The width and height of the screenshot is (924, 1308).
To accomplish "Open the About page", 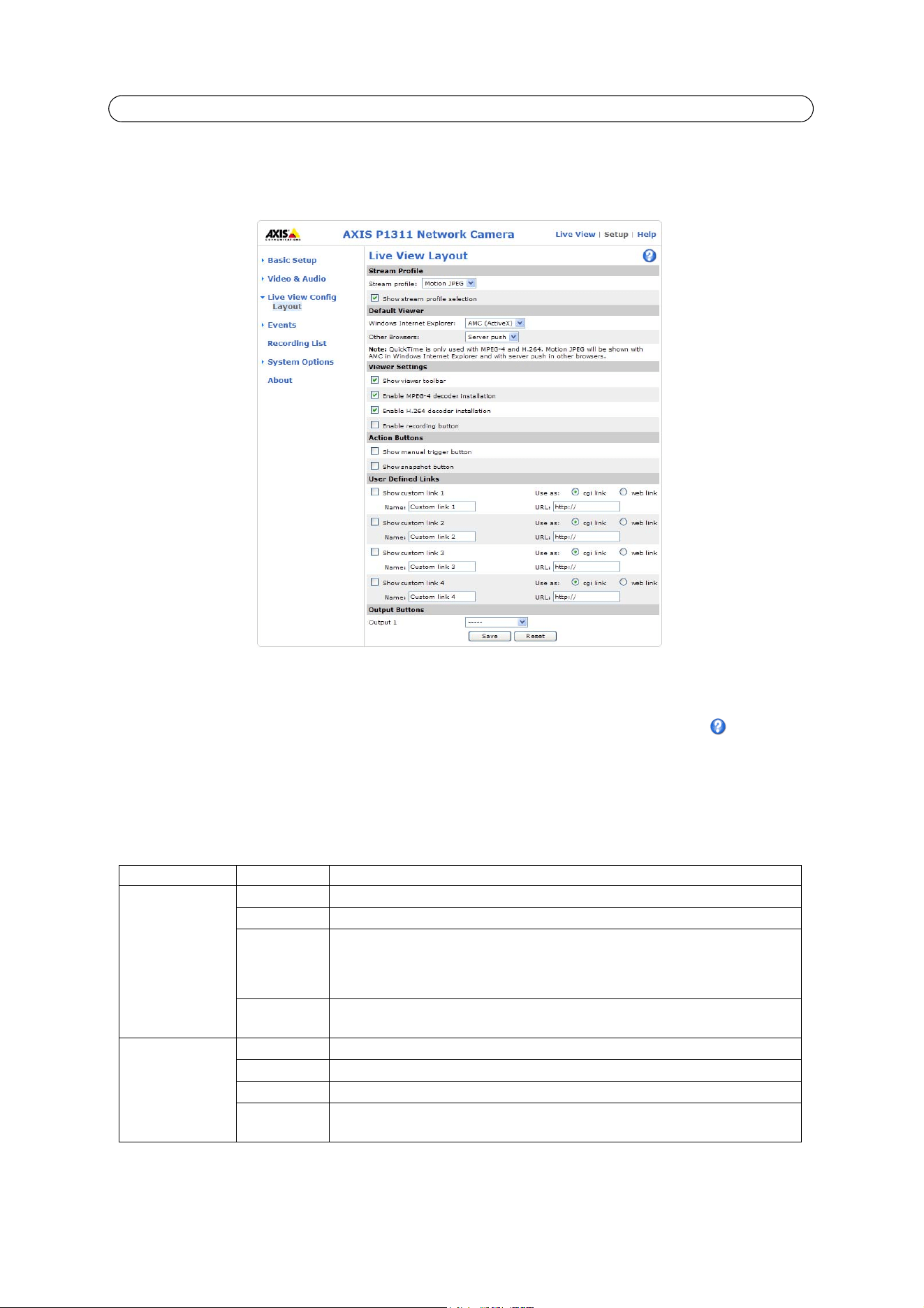I will pyautogui.click(x=280, y=380).
